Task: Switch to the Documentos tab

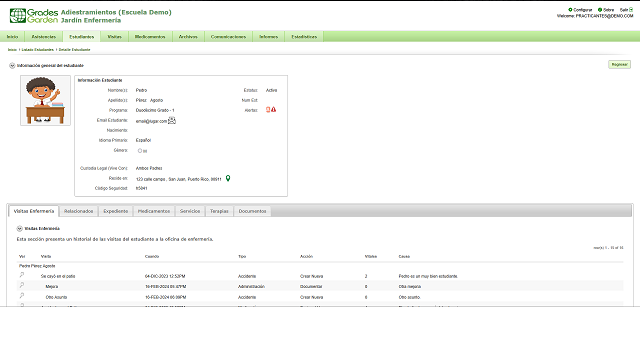Action: coord(252,211)
